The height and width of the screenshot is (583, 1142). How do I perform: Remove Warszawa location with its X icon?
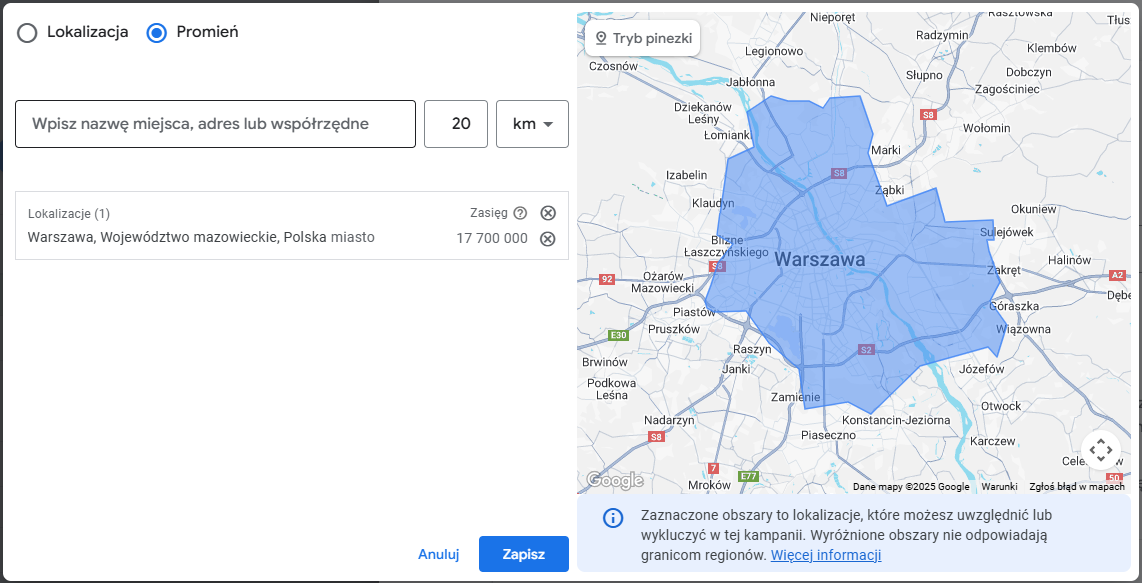pyautogui.click(x=548, y=238)
